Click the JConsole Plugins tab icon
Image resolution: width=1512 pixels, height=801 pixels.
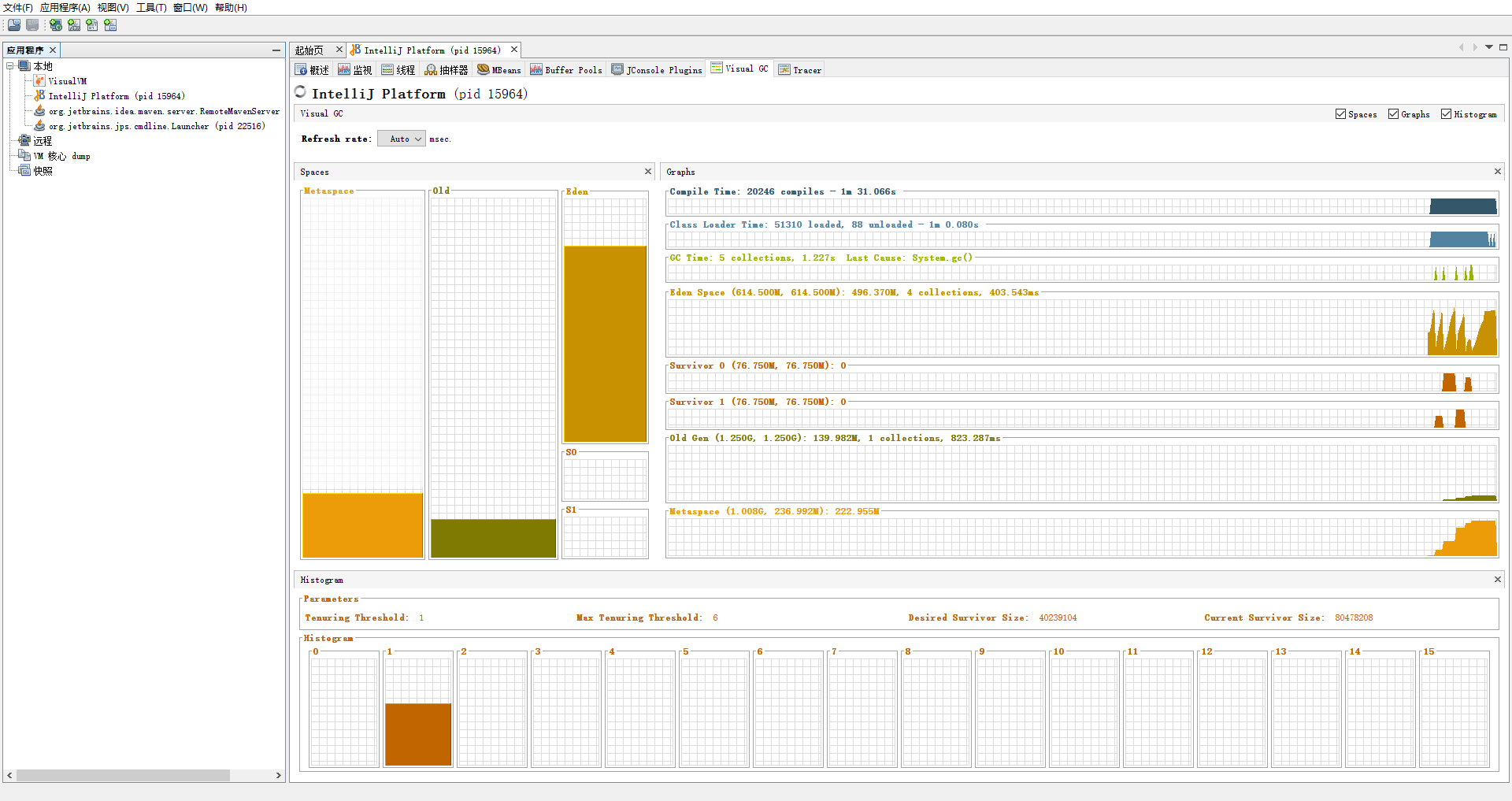point(617,69)
